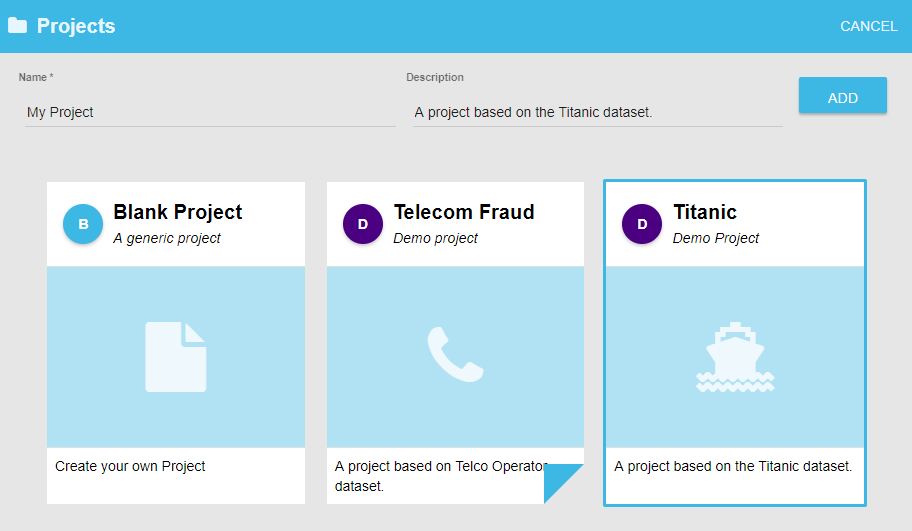This screenshot has width=912, height=531.
Task: Click 'Create your own Project' caption
Action: click(x=130, y=466)
